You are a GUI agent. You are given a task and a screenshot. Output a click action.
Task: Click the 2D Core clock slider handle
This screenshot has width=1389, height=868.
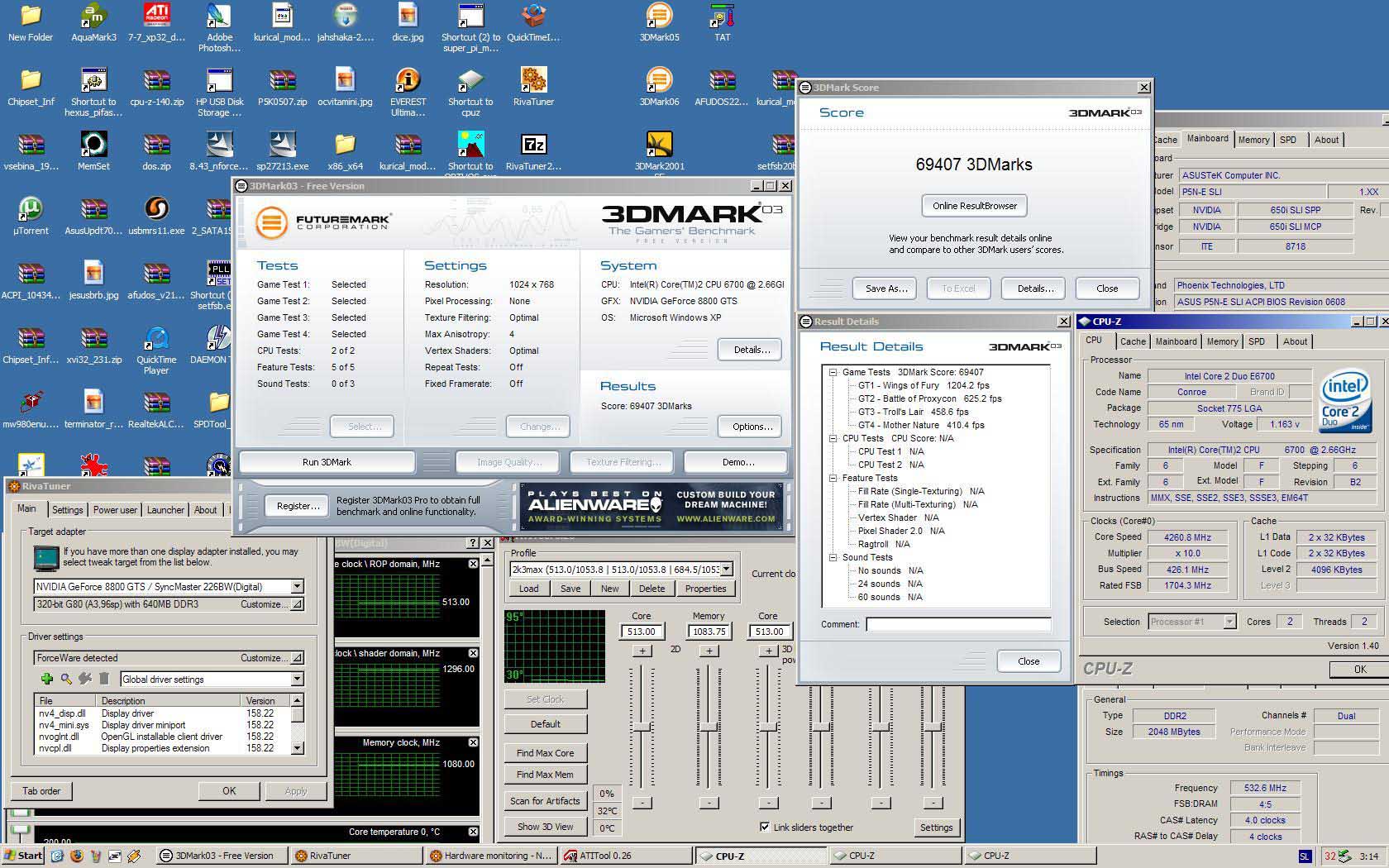pos(642,726)
